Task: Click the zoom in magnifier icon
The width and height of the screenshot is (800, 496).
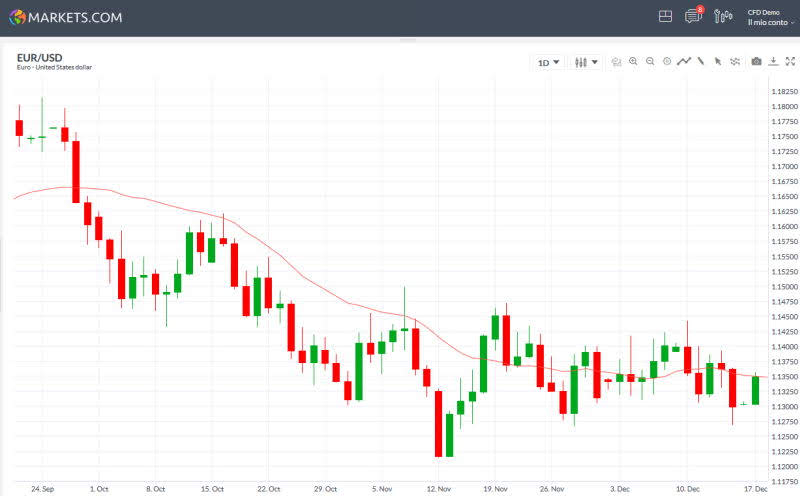Action: (633, 62)
